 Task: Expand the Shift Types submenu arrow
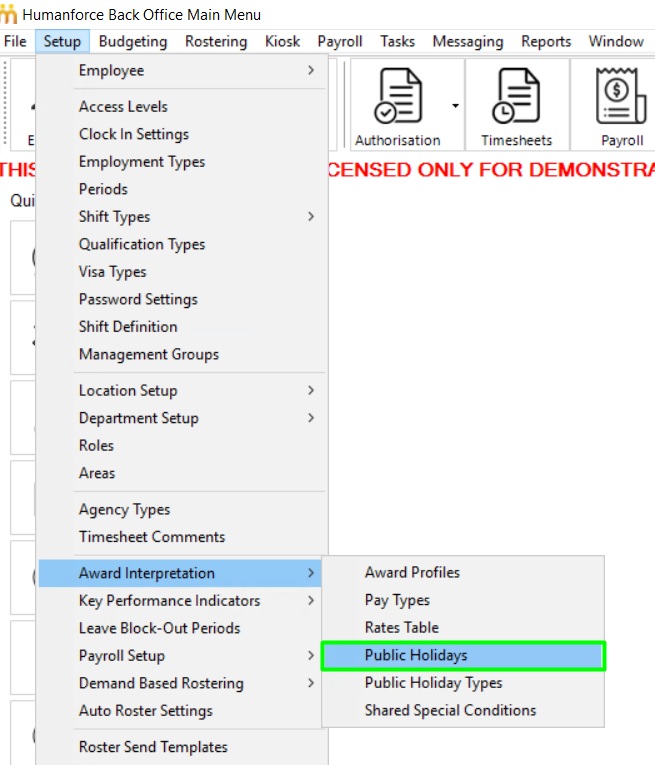coord(311,216)
